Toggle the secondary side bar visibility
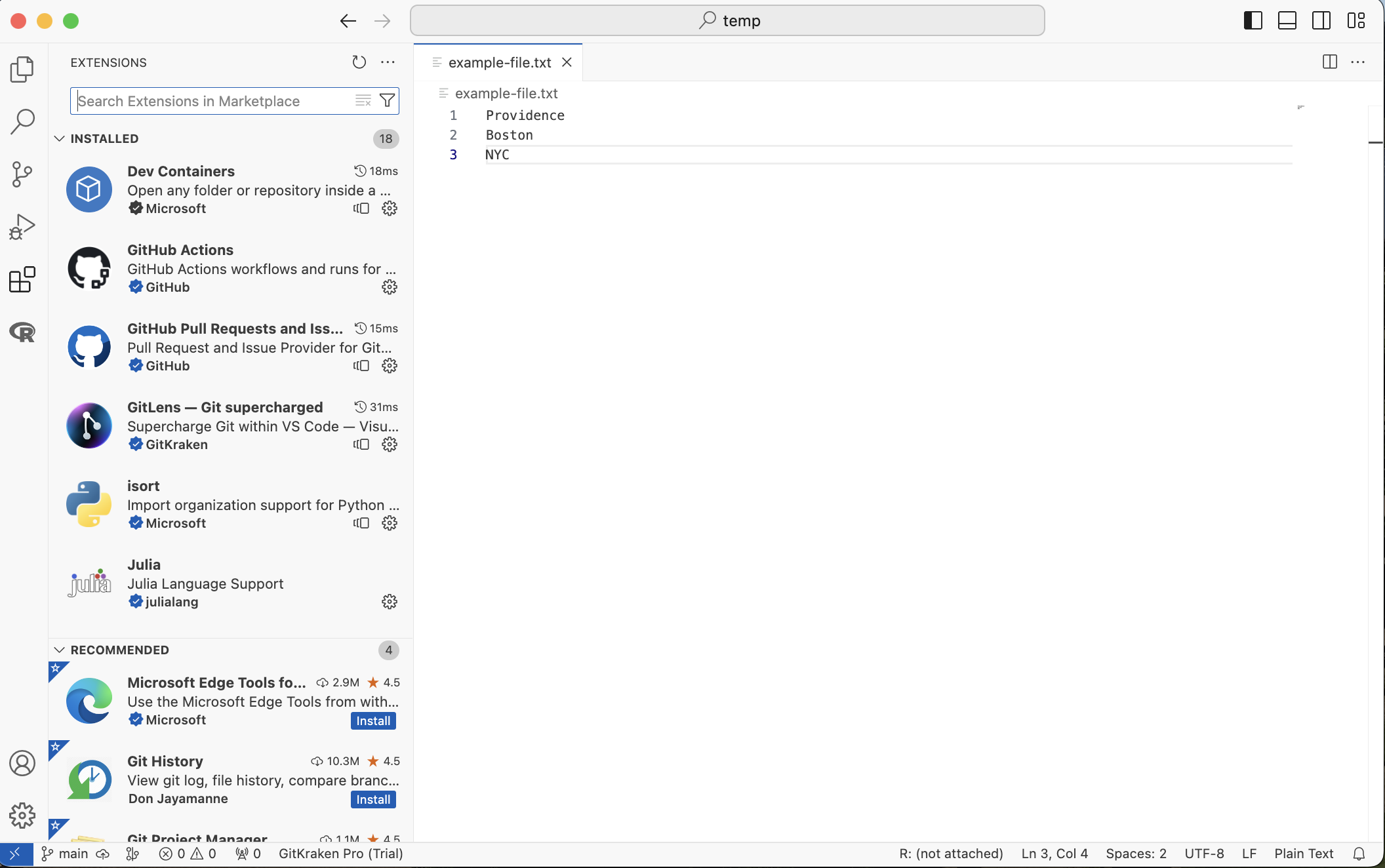The image size is (1385, 868). (x=1321, y=20)
